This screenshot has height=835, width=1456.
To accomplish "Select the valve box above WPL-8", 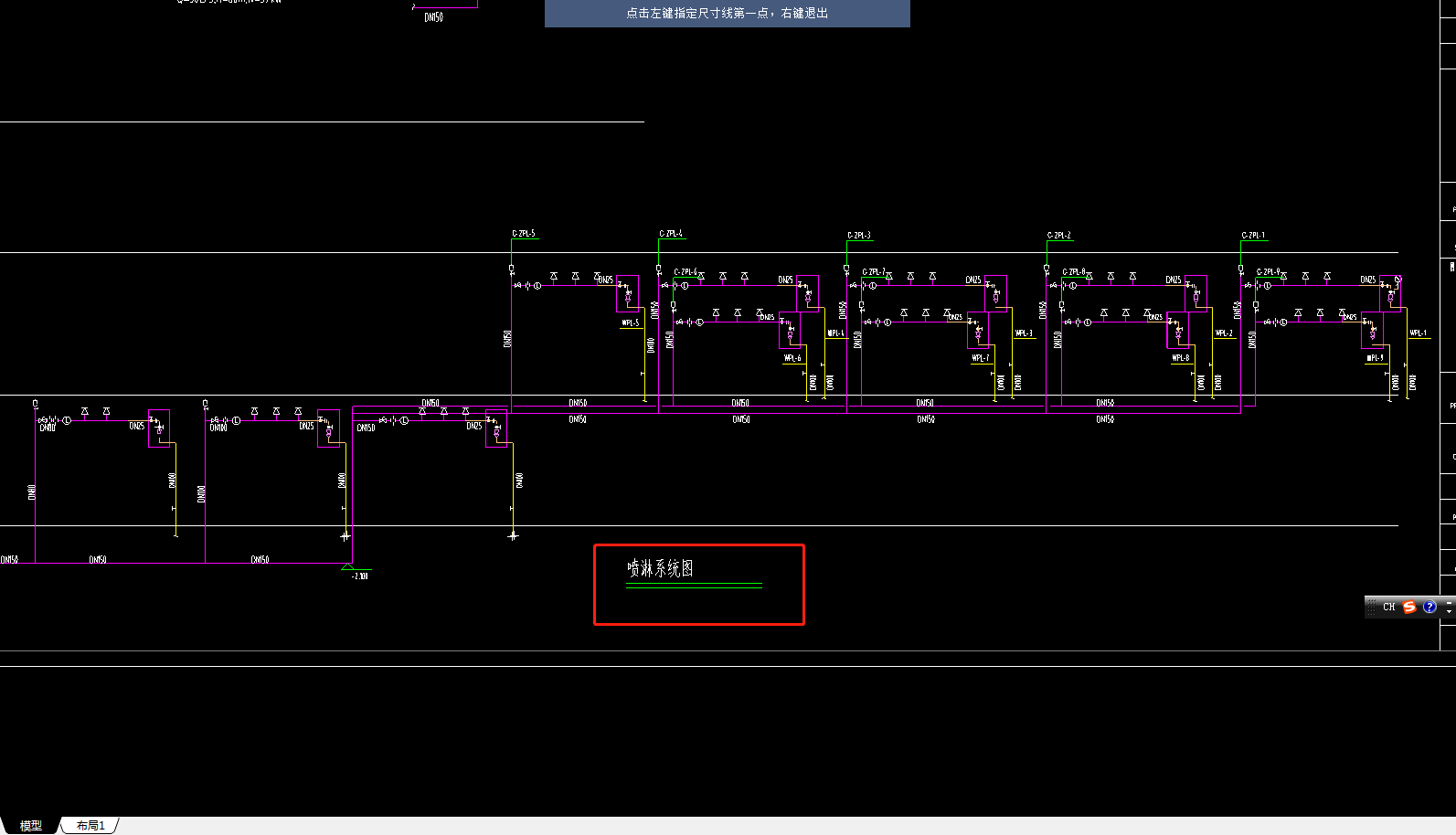I will (x=1178, y=330).
